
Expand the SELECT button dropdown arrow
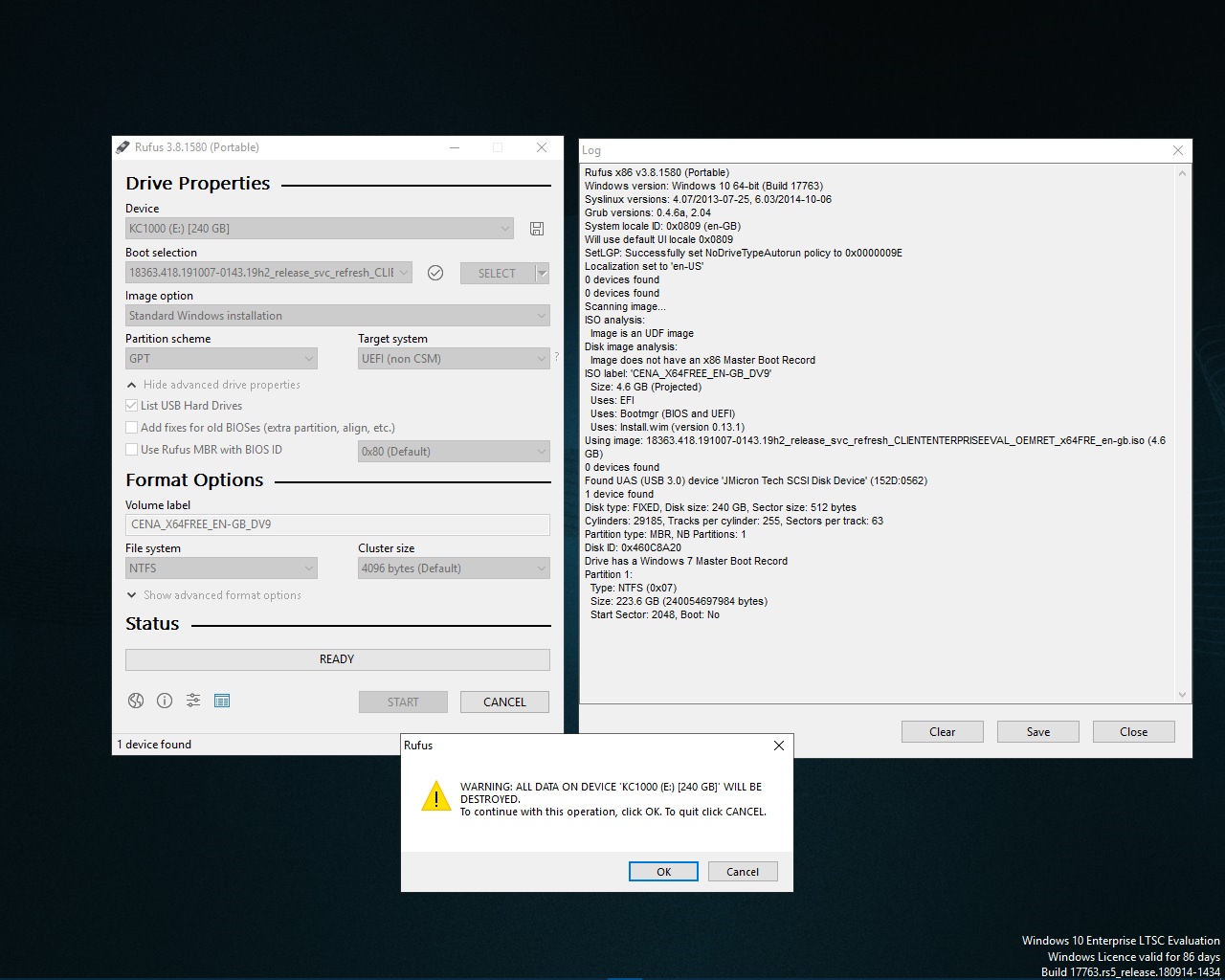point(541,273)
